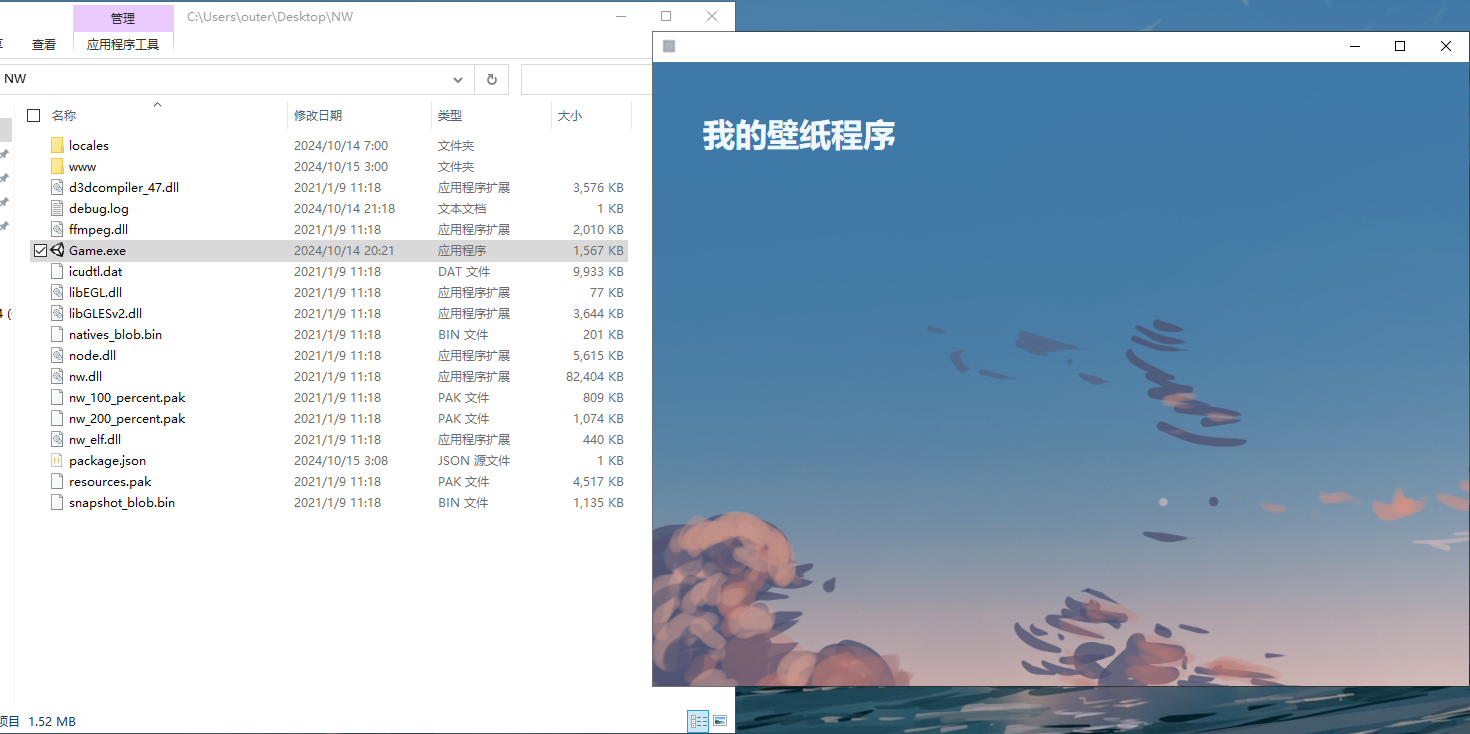Click the www folder icon
Viewport: 1470px width, 734px height.
(x=57, y=167)
